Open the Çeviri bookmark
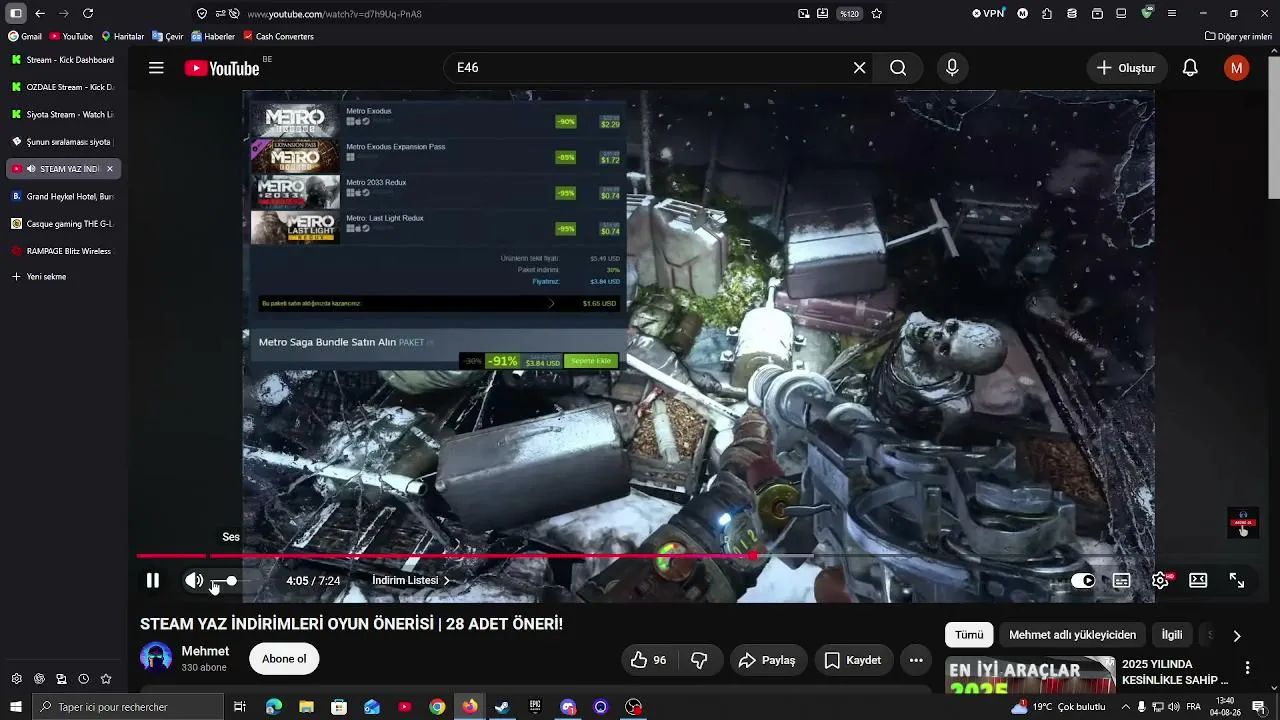 point(168,37)
